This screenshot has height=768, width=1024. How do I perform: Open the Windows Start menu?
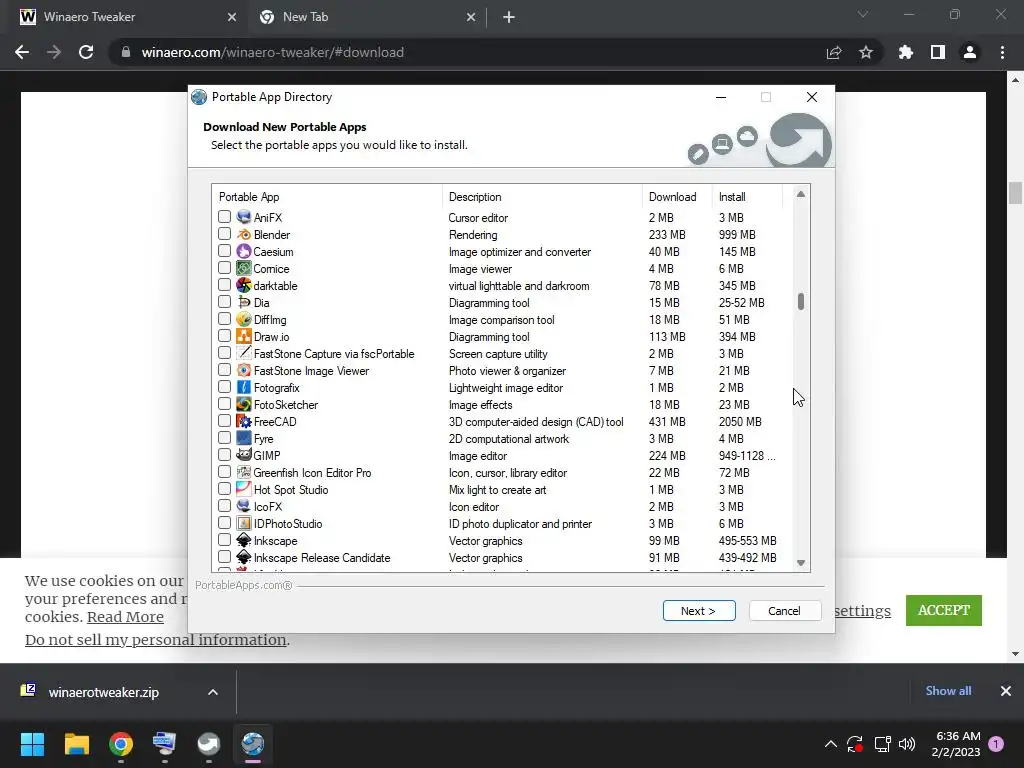tap(32, 744)
